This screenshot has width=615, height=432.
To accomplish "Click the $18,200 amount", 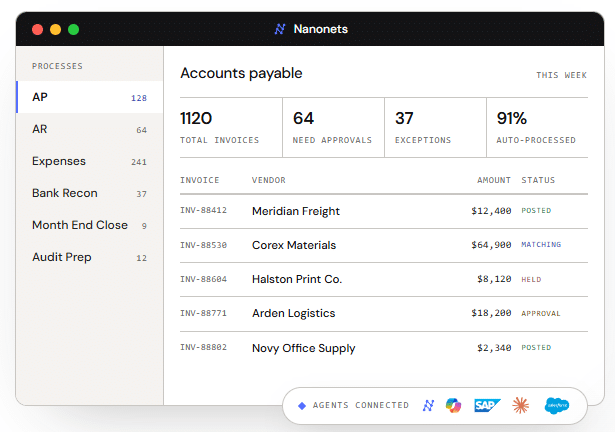I will [x=491, y=313].
